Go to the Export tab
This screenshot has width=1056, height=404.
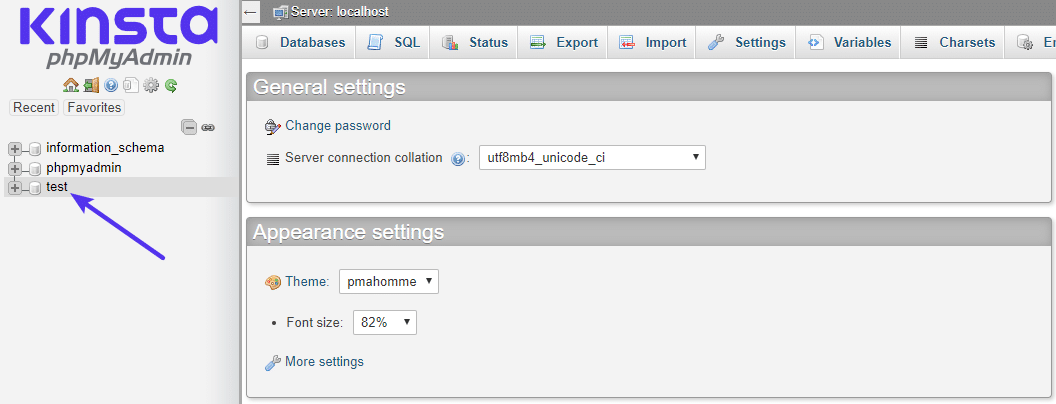[564, 43]
